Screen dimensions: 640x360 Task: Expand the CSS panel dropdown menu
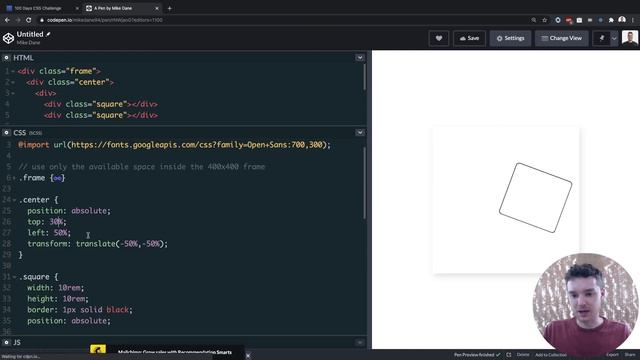click(x=360, y=133)
